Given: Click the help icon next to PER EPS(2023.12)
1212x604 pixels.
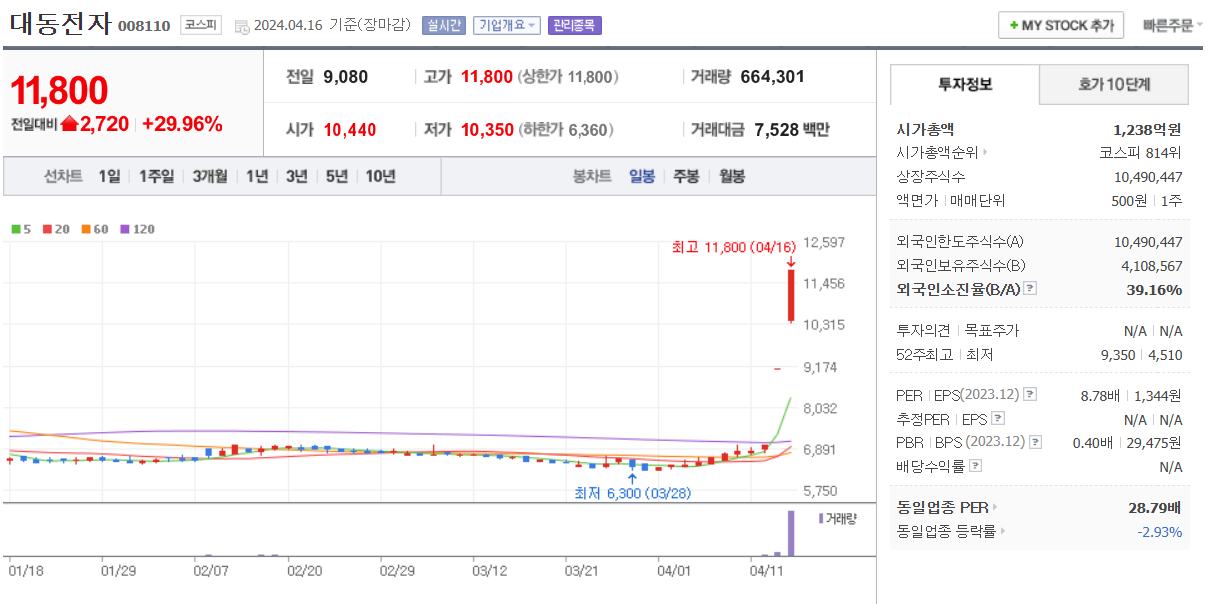Looking at the screenshot, I should pyautogui.click(x=1030, y=395).
